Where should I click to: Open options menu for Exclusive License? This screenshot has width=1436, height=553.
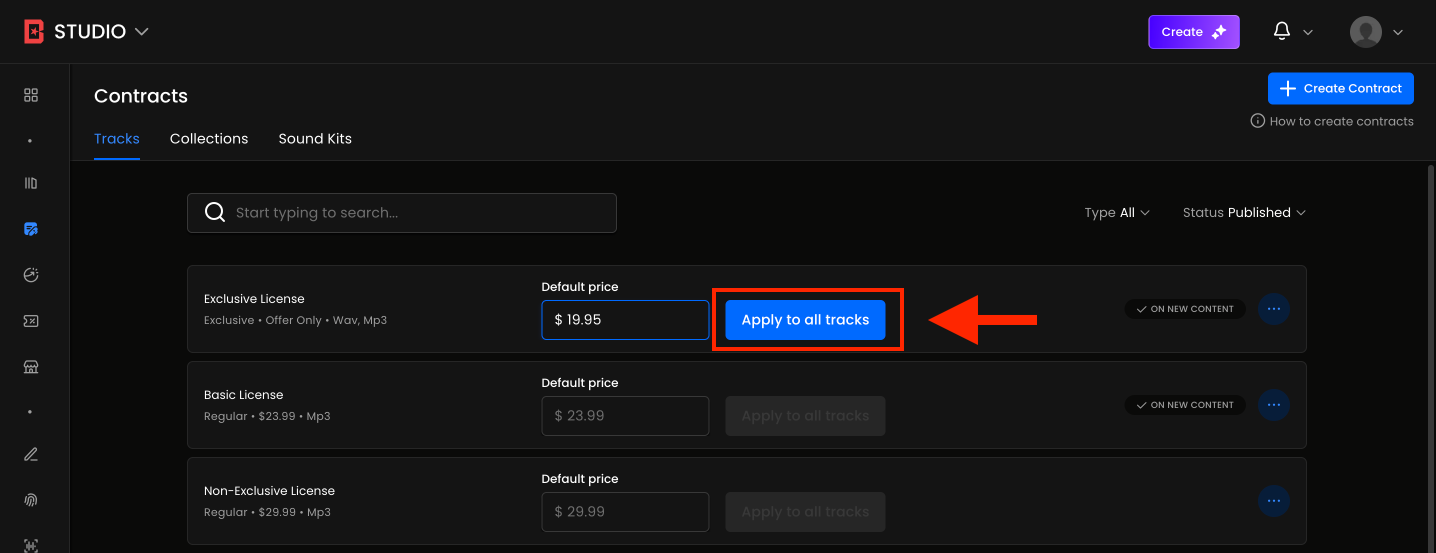pyautogui.click(x=1273, y=309)
